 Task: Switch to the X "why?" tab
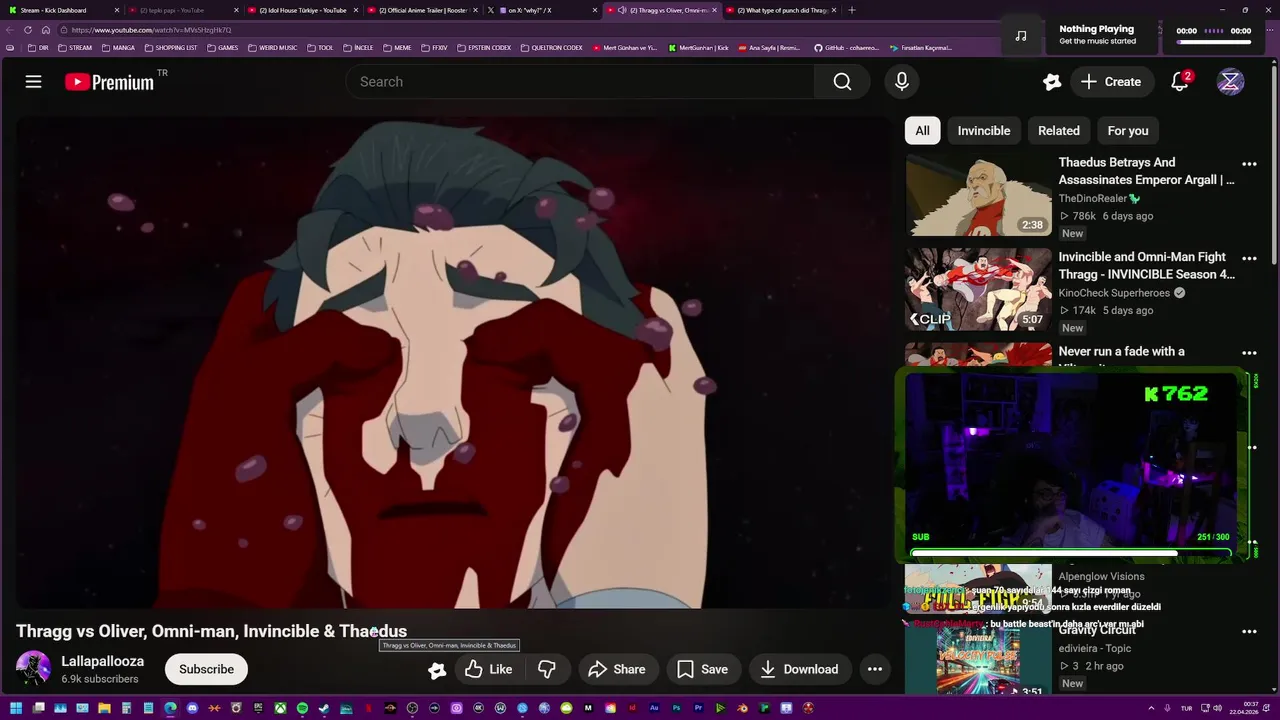pos(542,10)
